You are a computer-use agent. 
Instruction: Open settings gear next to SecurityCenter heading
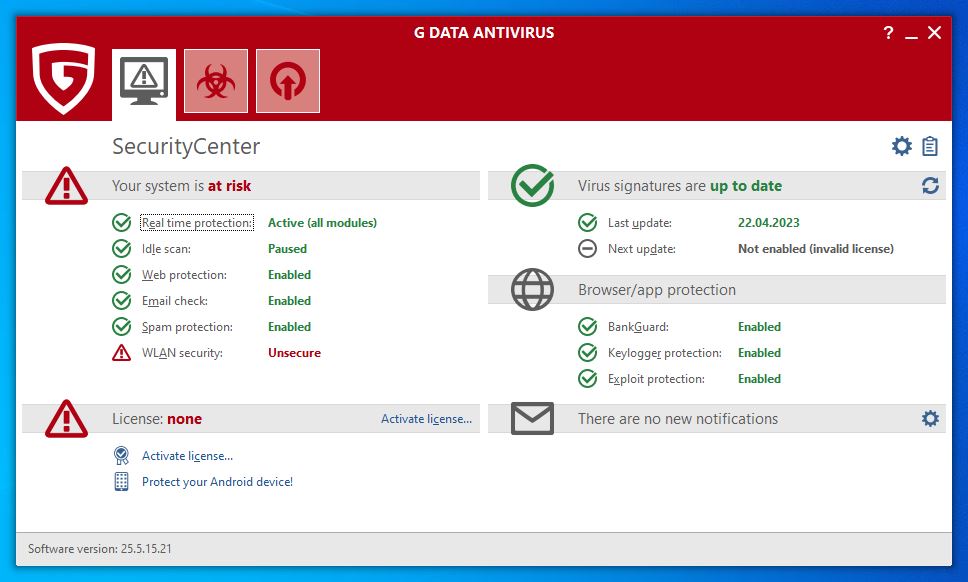click(901, 146)
